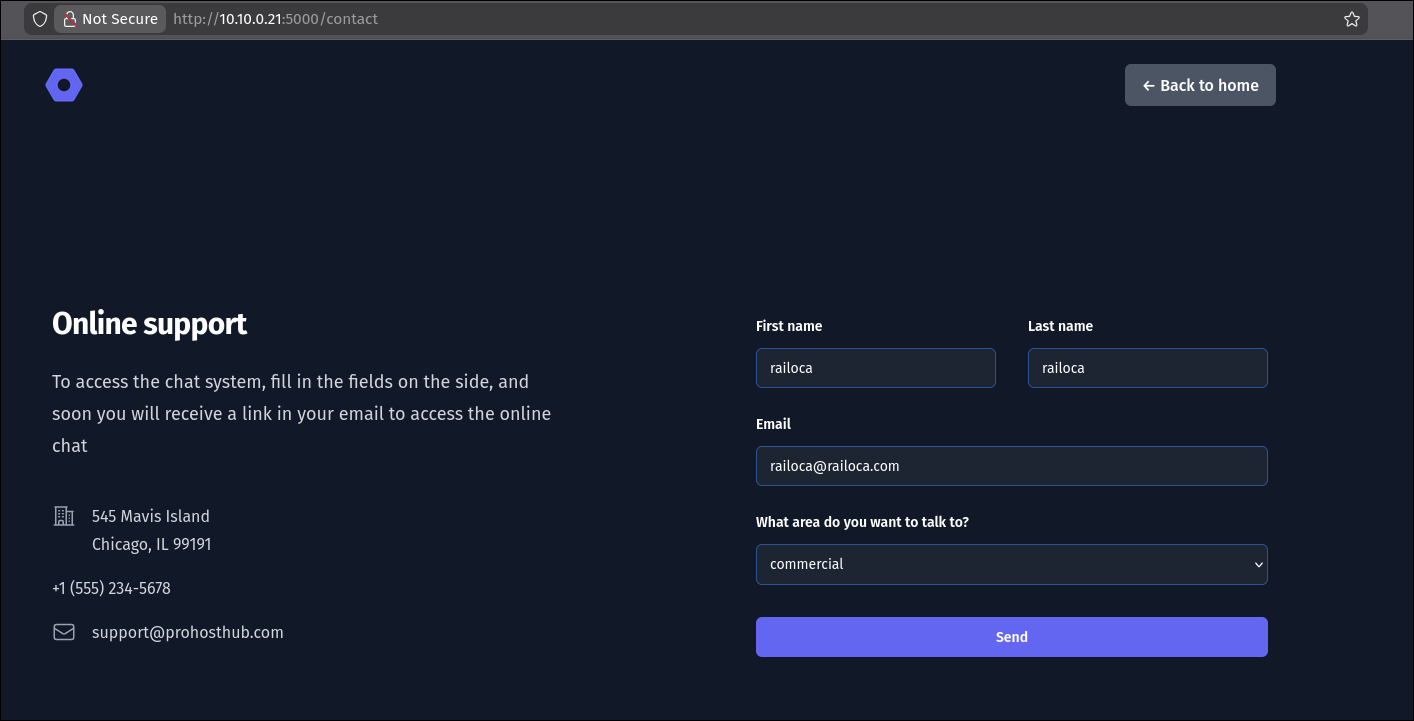Click the purple hexagon site logo
The width and height of the screenshot is (1414, 721).
tap(64, 86)
